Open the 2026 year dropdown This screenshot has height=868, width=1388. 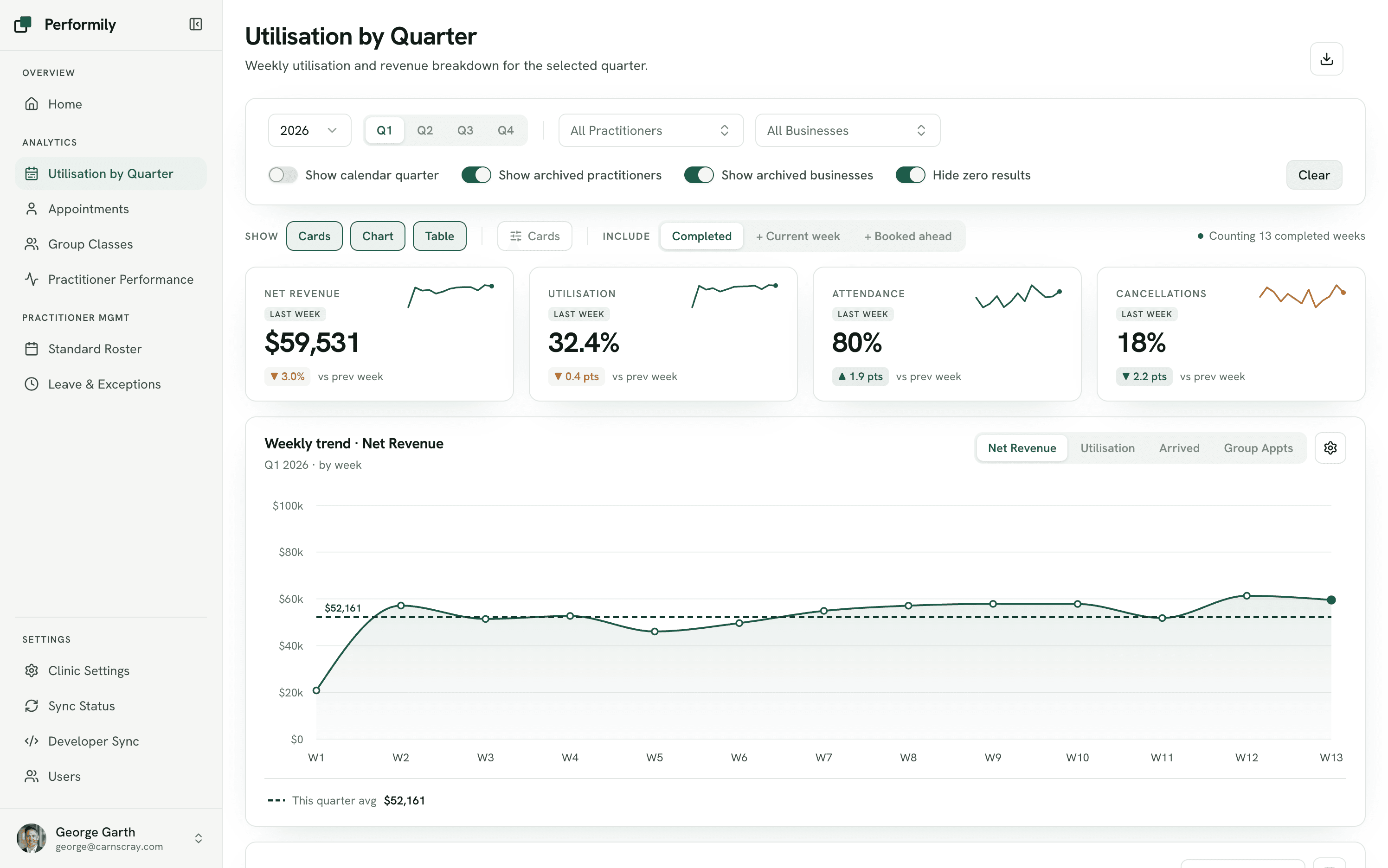[309, 130]
